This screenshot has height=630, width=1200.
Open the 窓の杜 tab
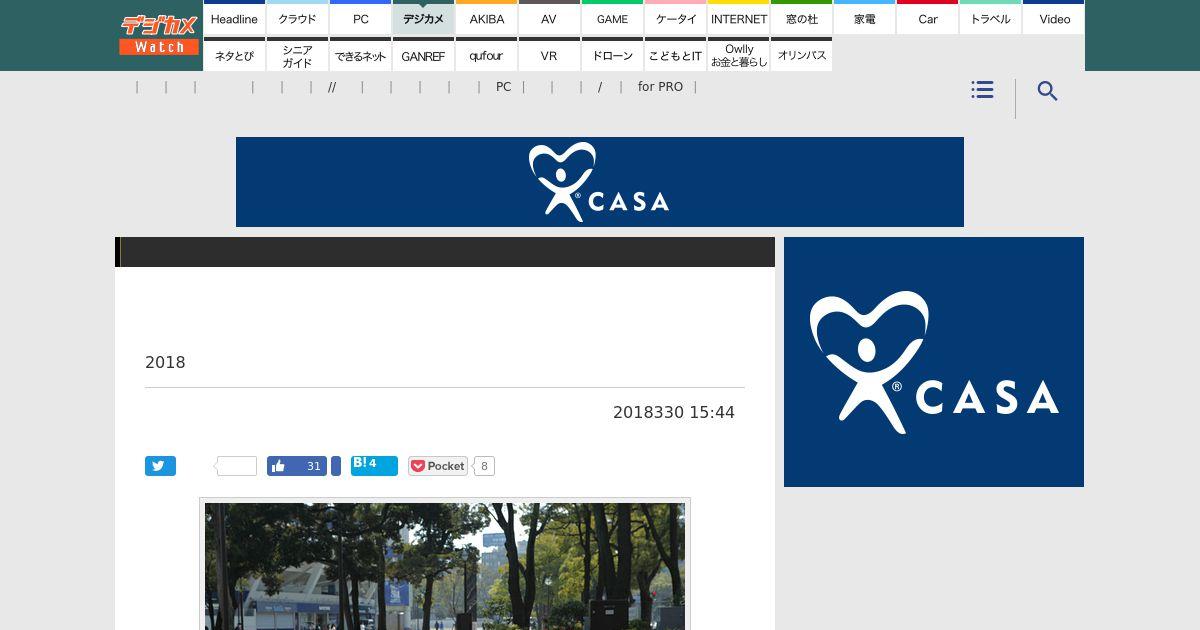[x=801, y=18]
